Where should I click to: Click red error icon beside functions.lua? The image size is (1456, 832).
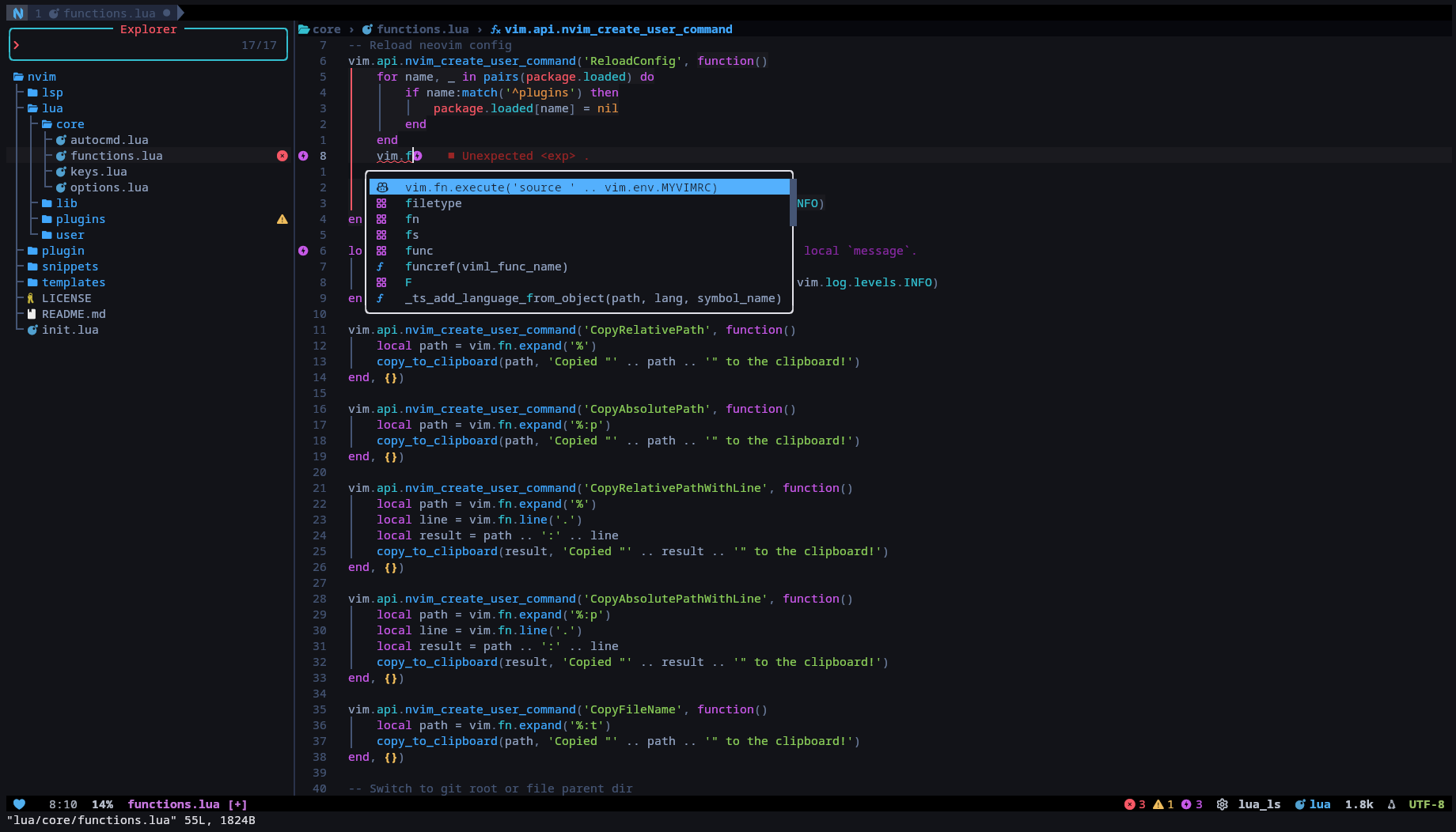tap(282, 156)
